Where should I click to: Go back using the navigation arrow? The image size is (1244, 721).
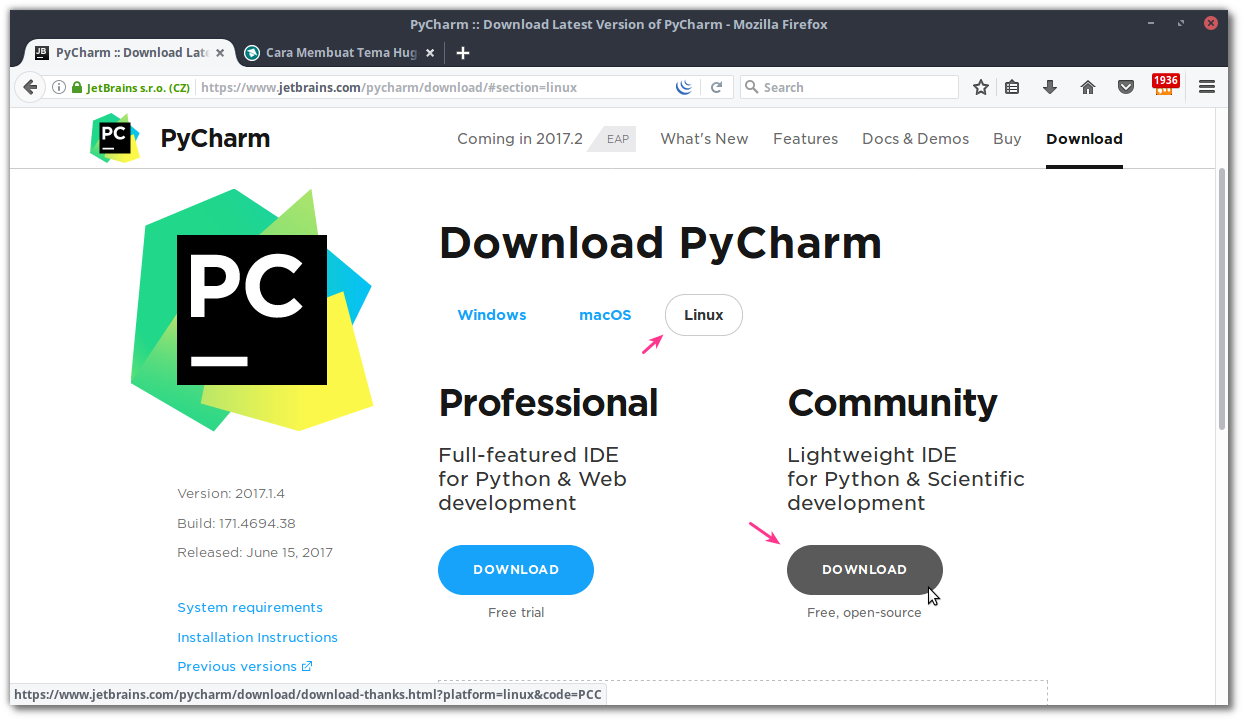(30, 87)
